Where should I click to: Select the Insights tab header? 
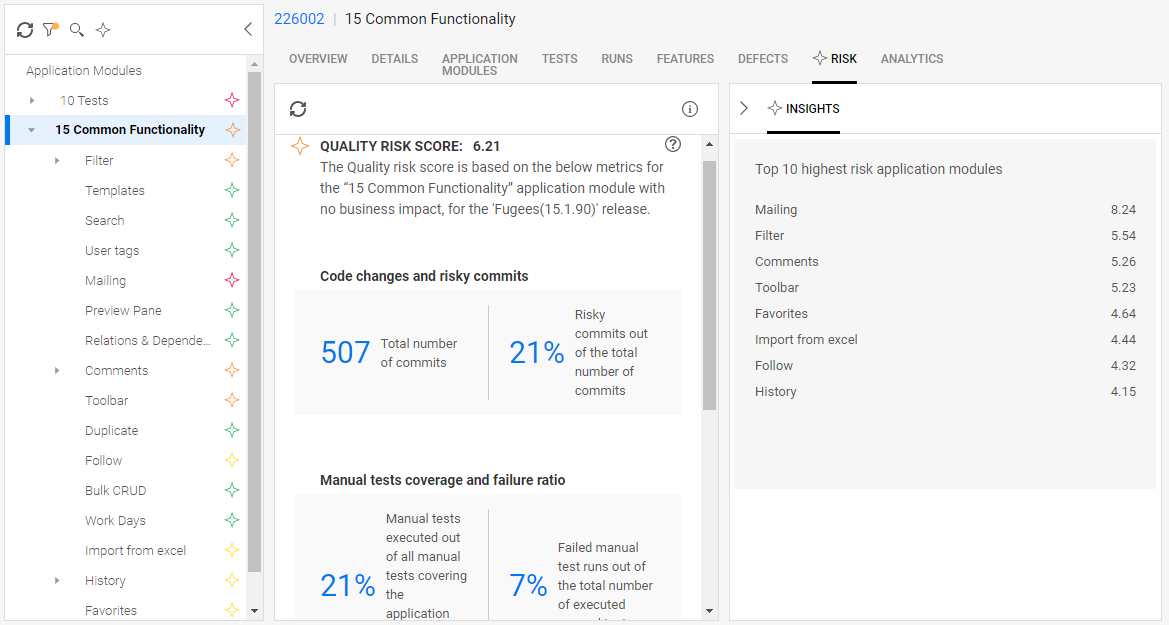tap(803, 108)
